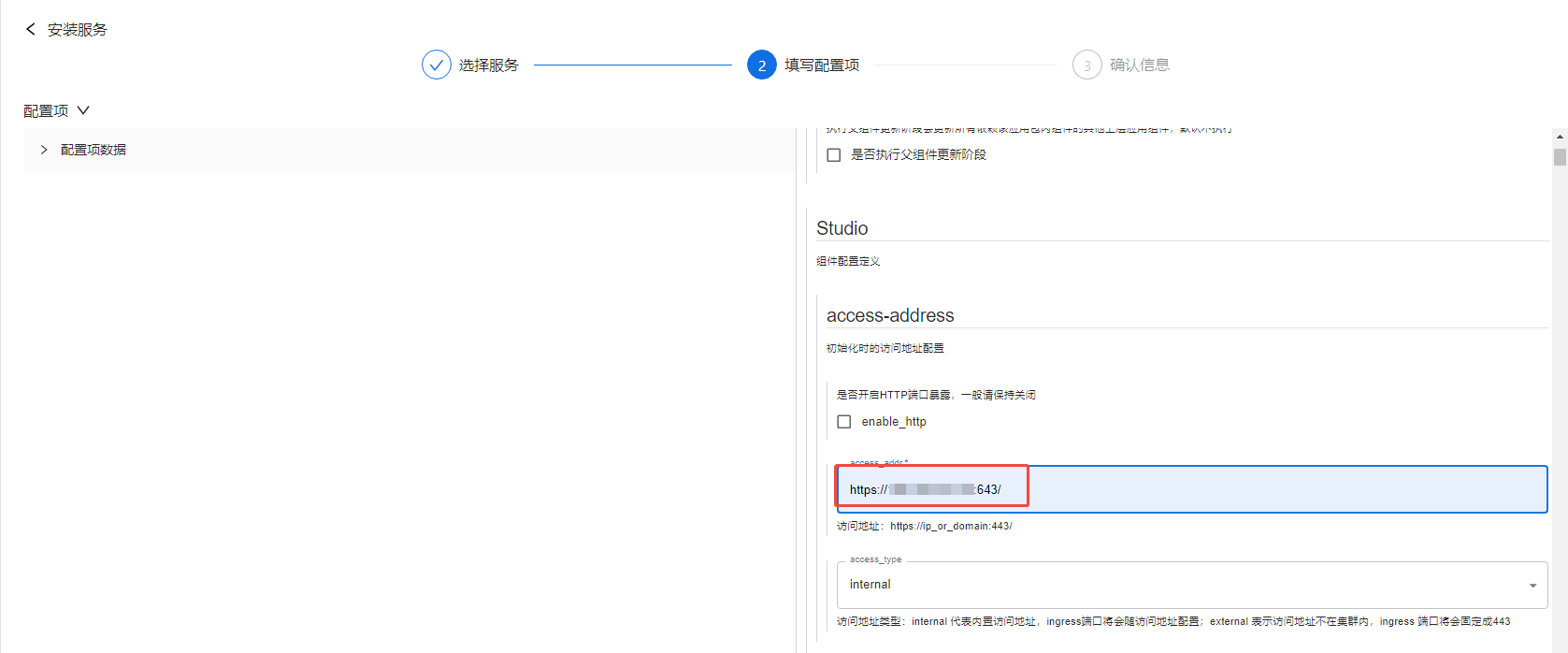1568x653 pixels.
Task: Click the 访问地址类型 explanation text
Action: pyautogui.click(x=1173, y=621)
